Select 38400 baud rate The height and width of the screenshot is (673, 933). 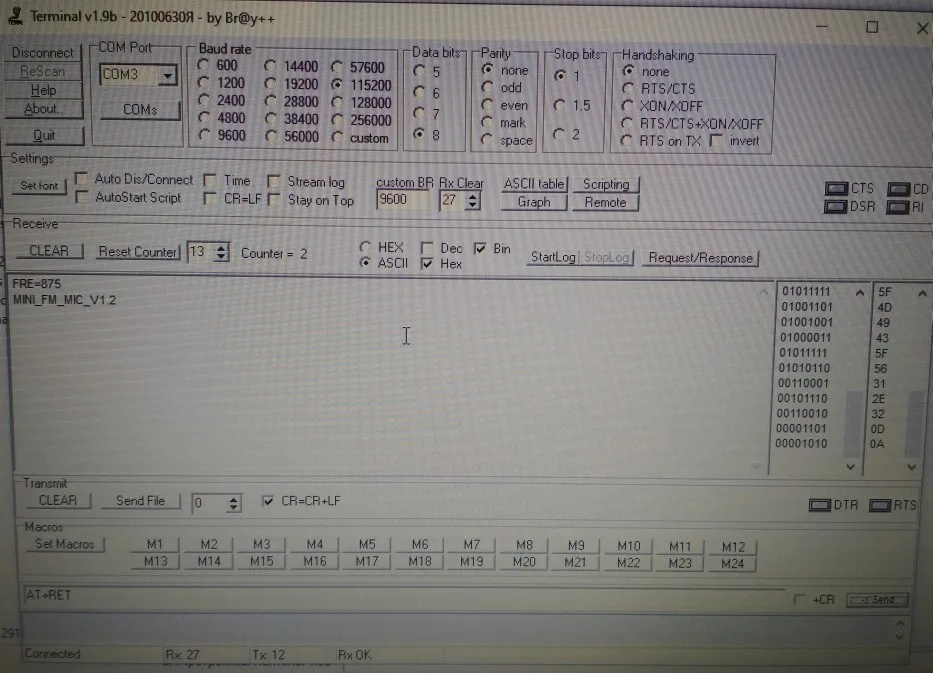click(271, 119)
